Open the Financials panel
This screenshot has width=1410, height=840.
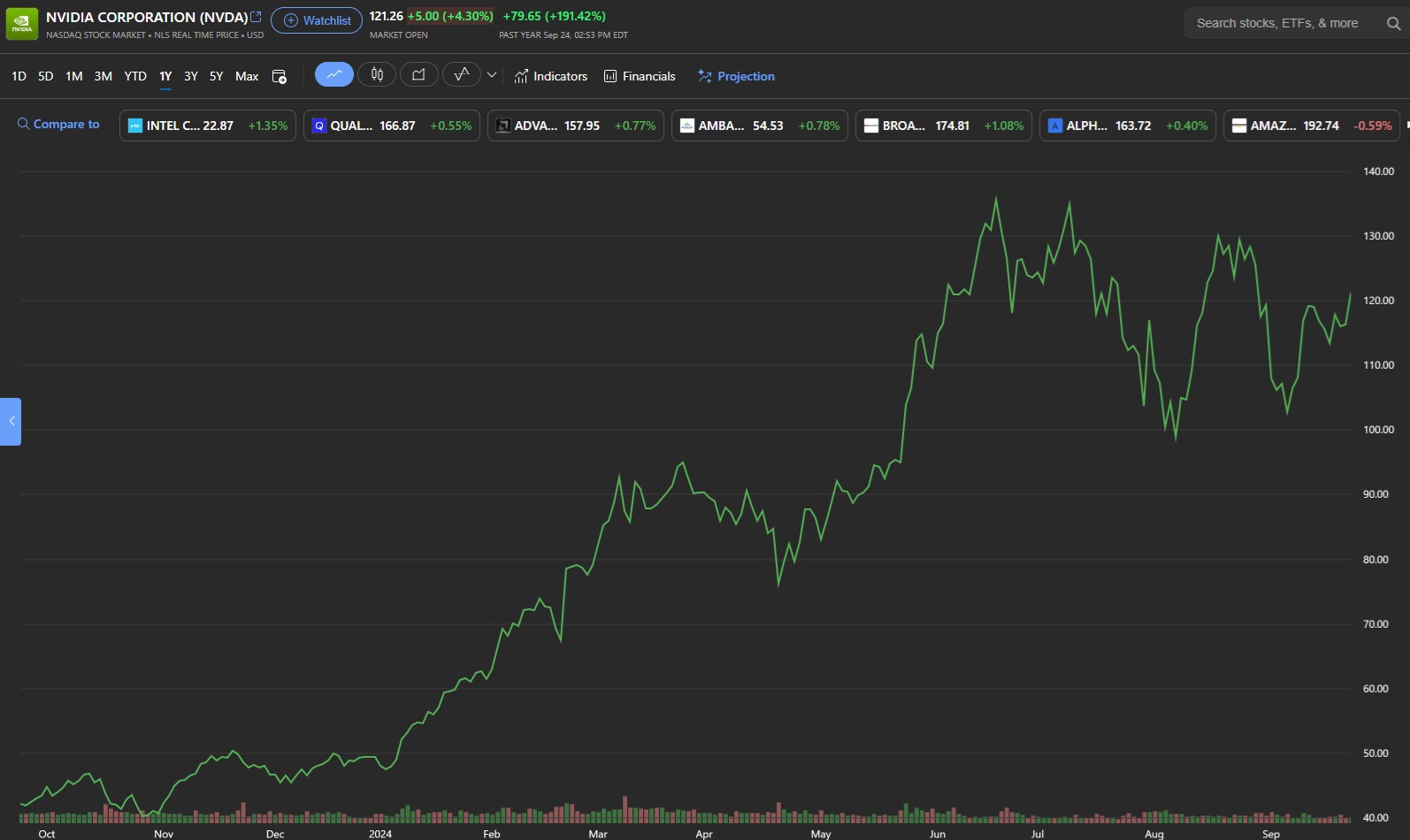tap(640, 76)
